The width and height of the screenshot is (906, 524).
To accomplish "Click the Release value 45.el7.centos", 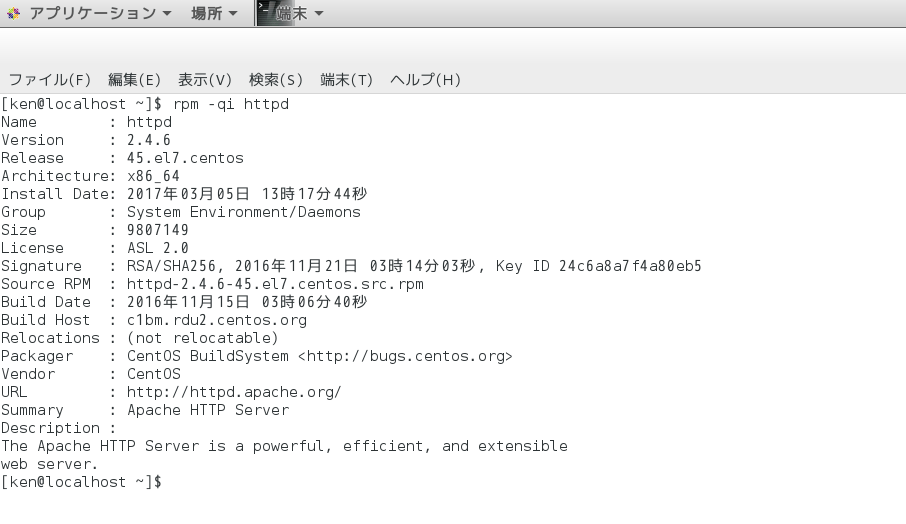I will pyautogui.click(x=185, y=158).
